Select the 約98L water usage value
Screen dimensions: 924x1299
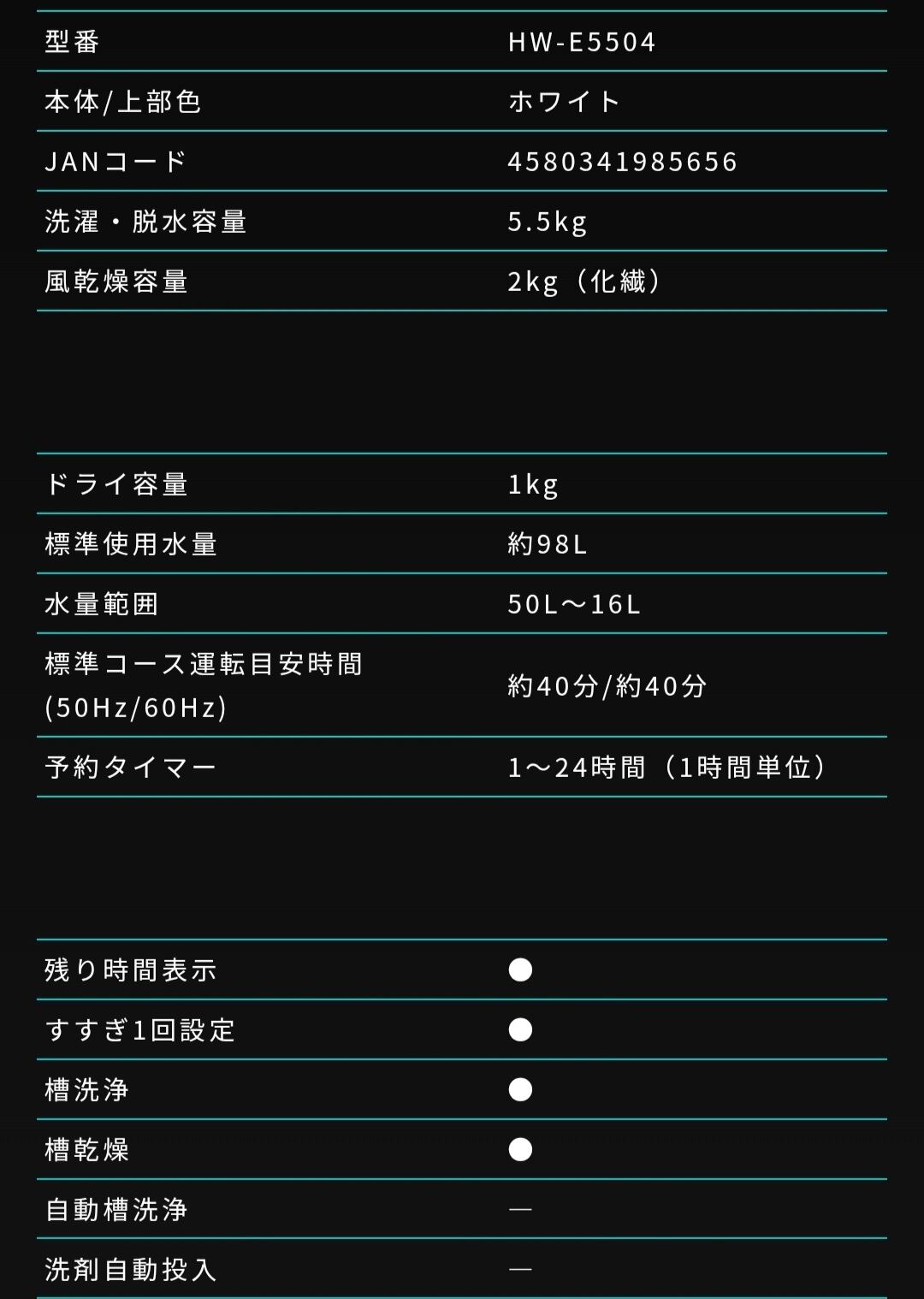548,544
